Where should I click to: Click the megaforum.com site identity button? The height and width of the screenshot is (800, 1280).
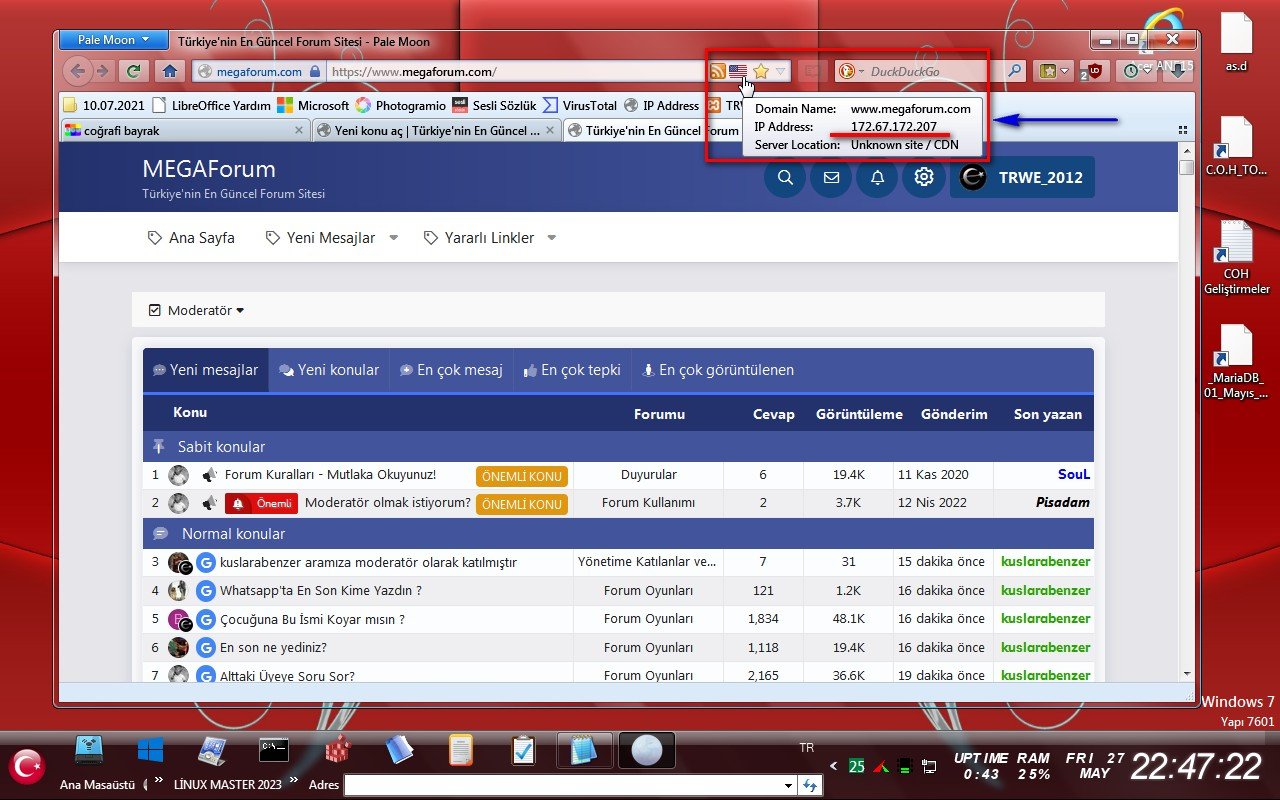259,71
